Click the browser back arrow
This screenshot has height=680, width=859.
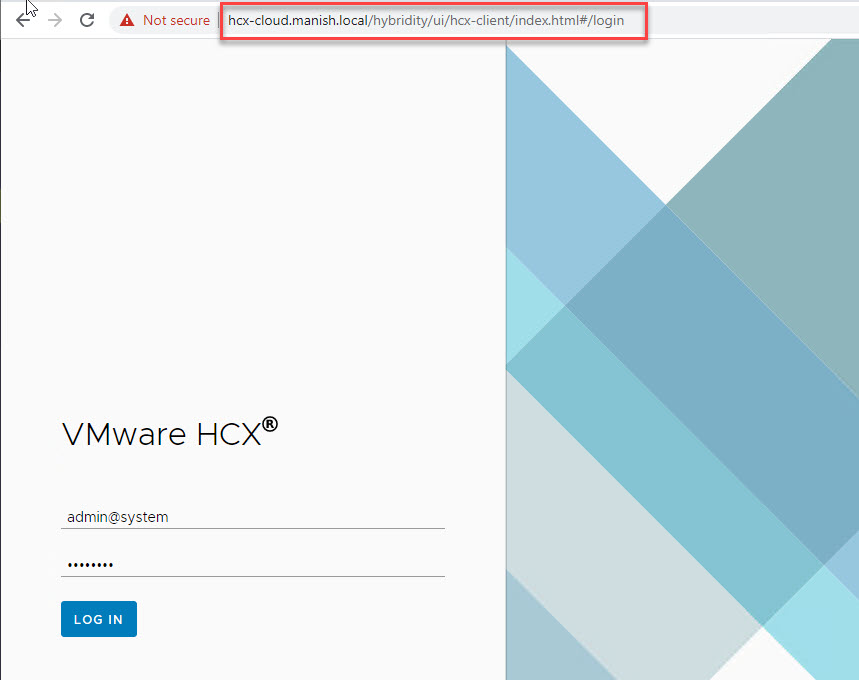[x=23, y=20]
